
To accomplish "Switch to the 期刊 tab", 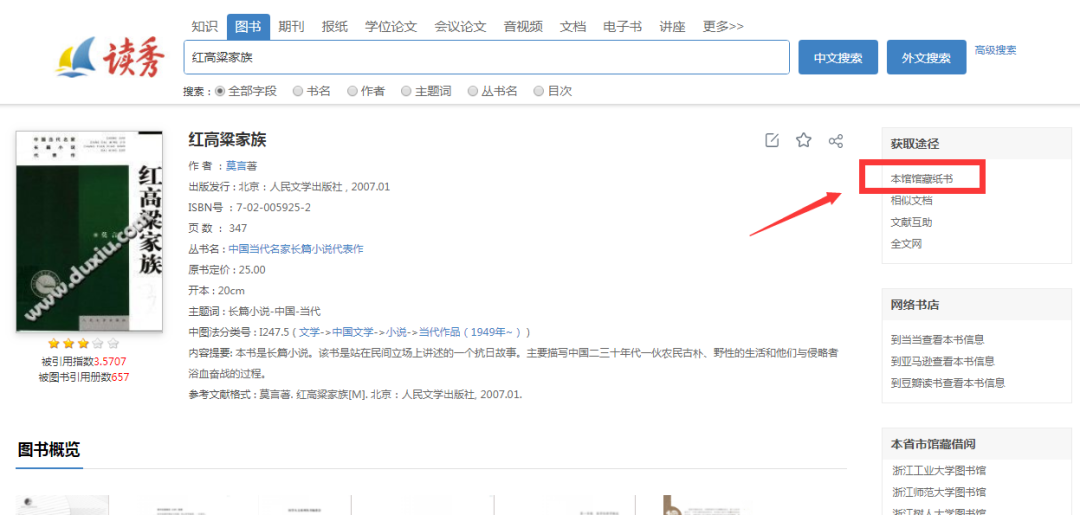I will 291,27.
